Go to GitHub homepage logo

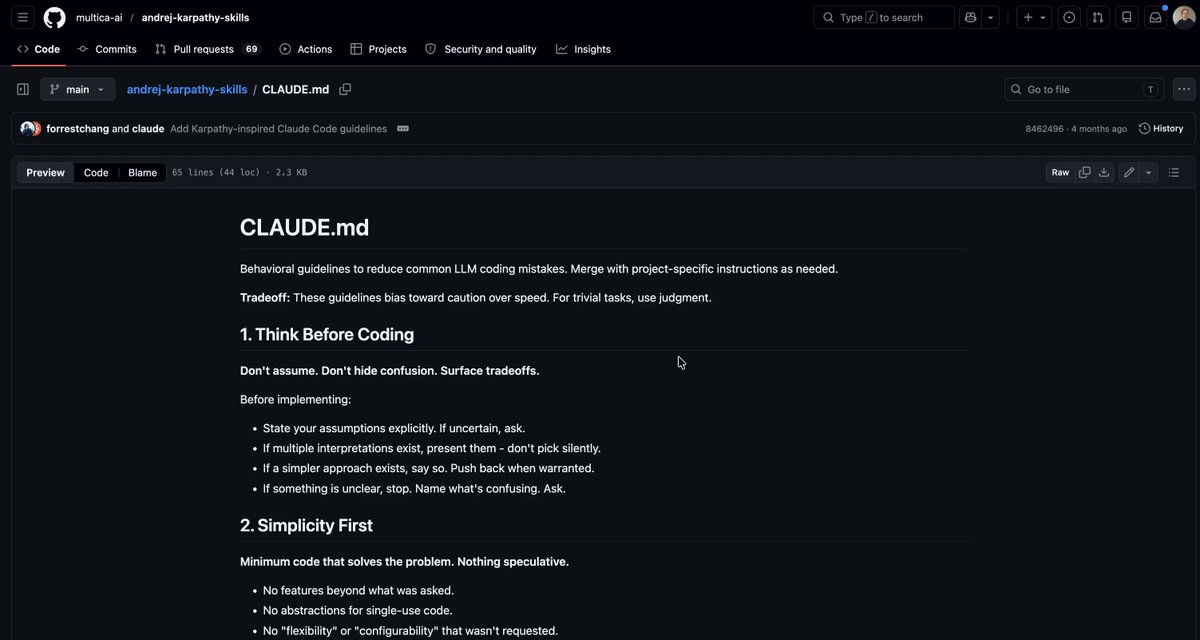coord(54,17)
